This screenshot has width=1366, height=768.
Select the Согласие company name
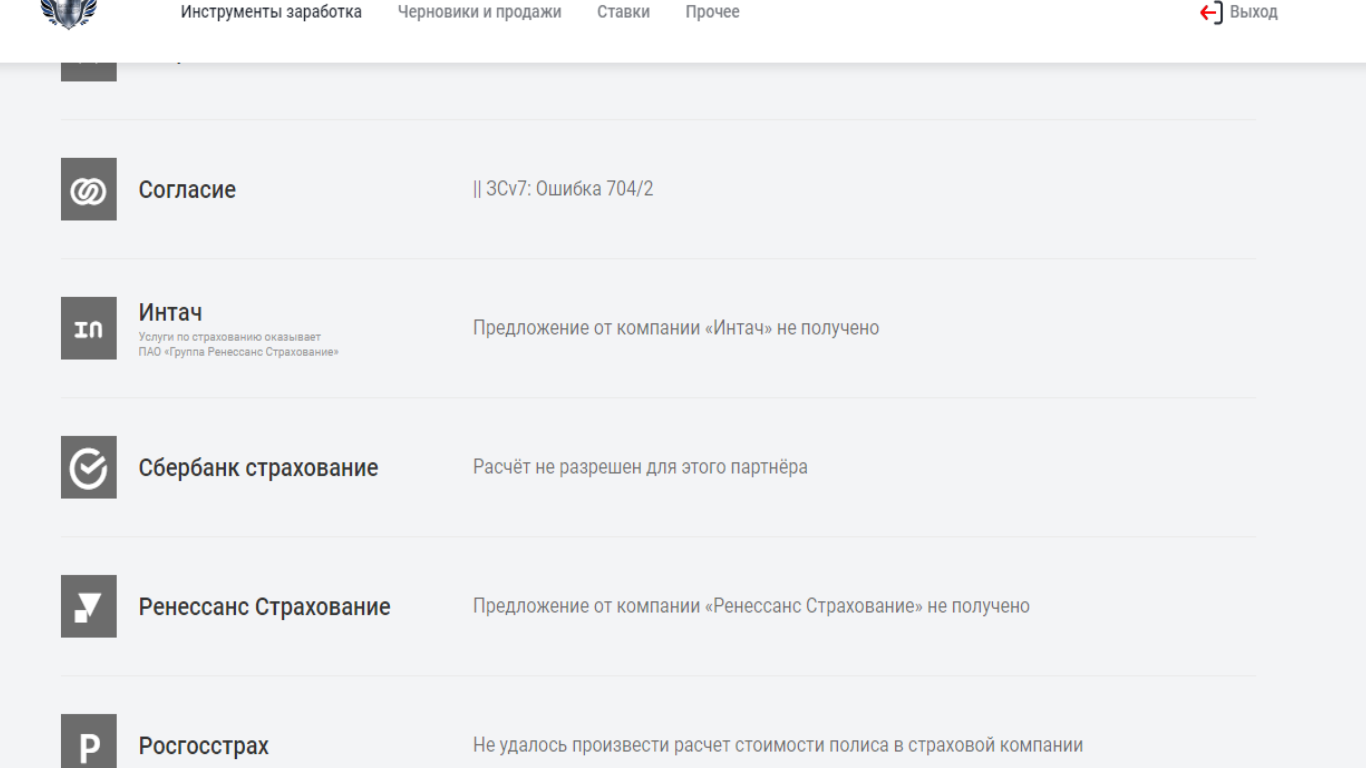pos(187,190)
